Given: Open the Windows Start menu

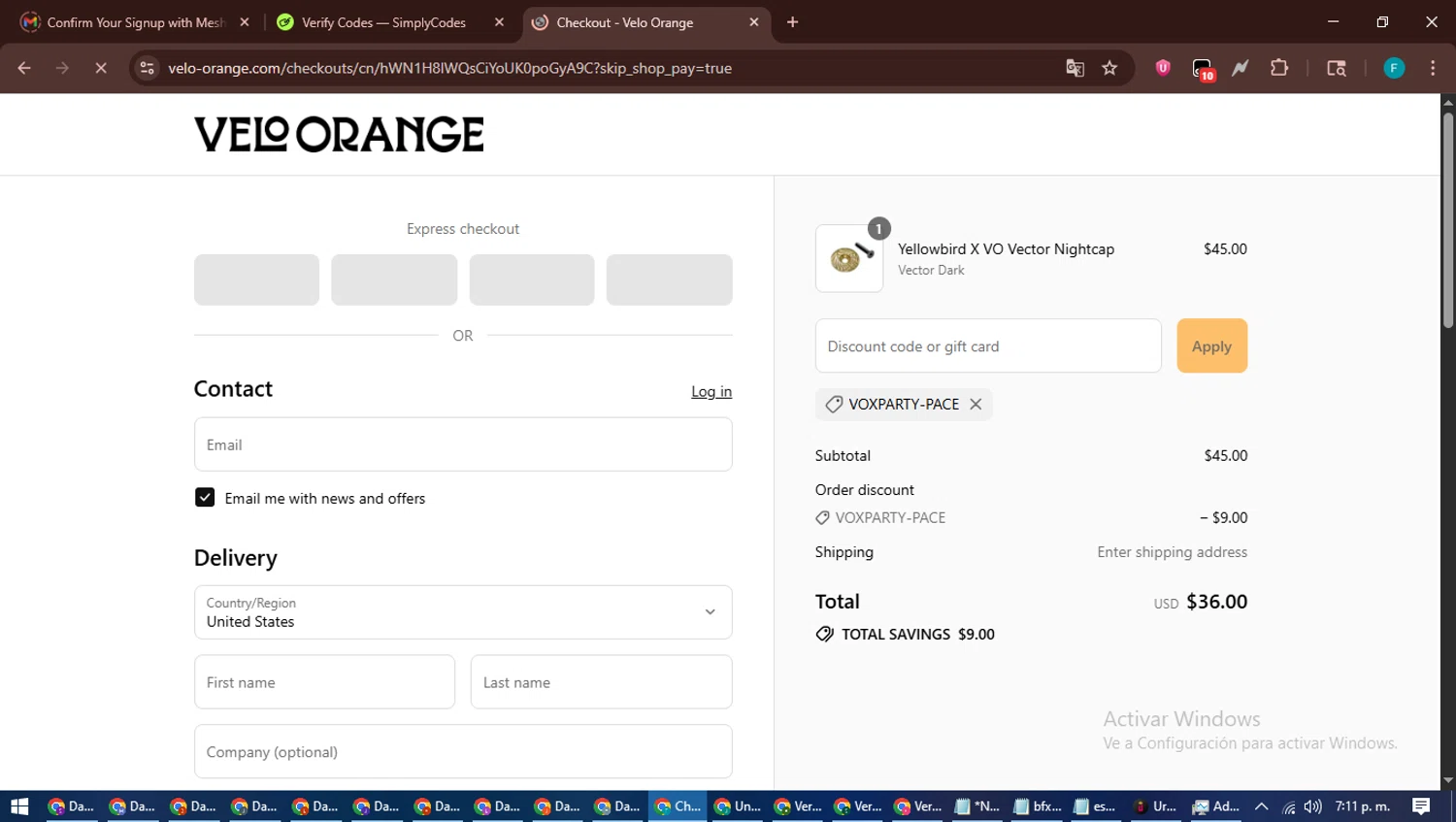Looking at the screenshot, I should pos(19,806).
